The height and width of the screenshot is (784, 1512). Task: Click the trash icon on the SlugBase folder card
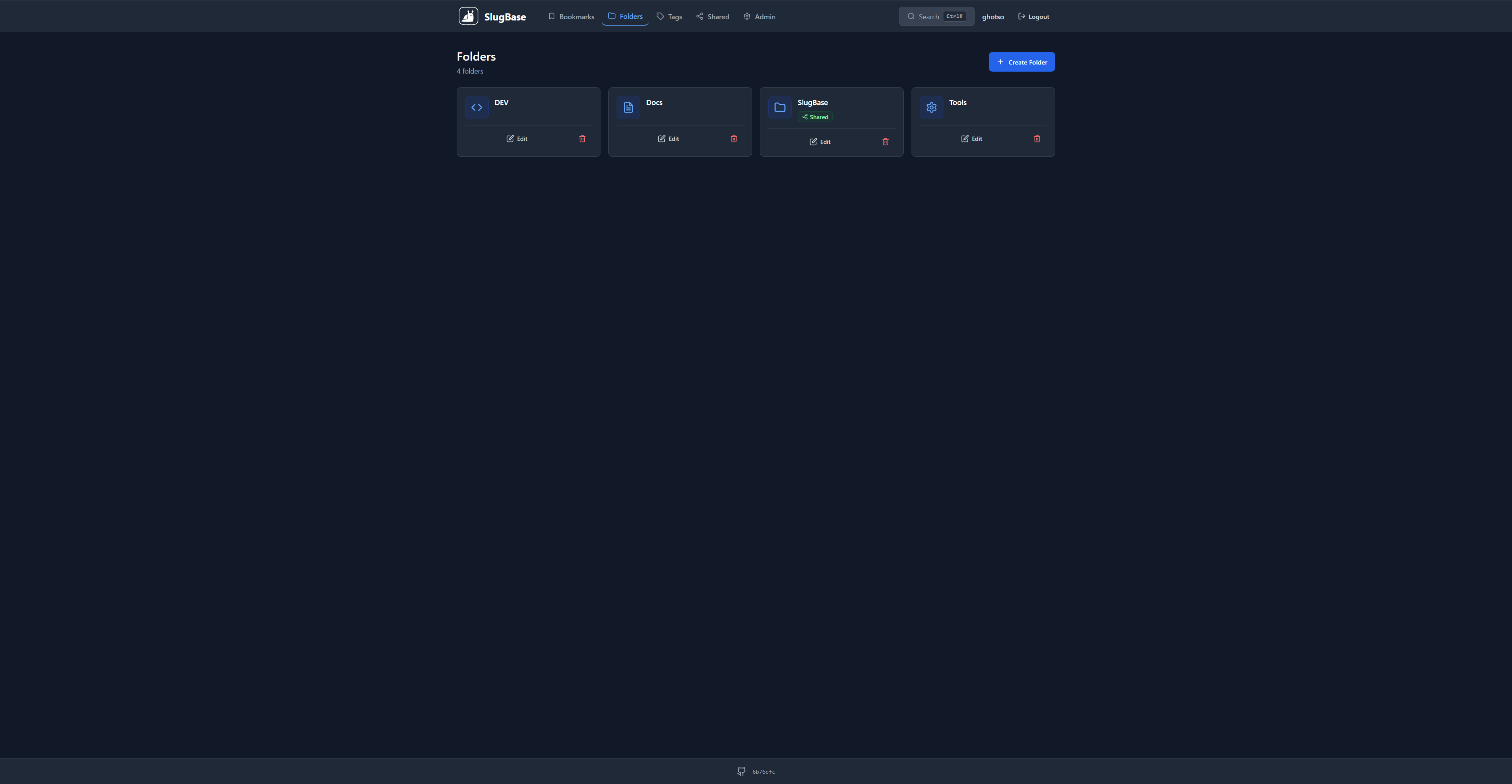(x=885, y=141)
